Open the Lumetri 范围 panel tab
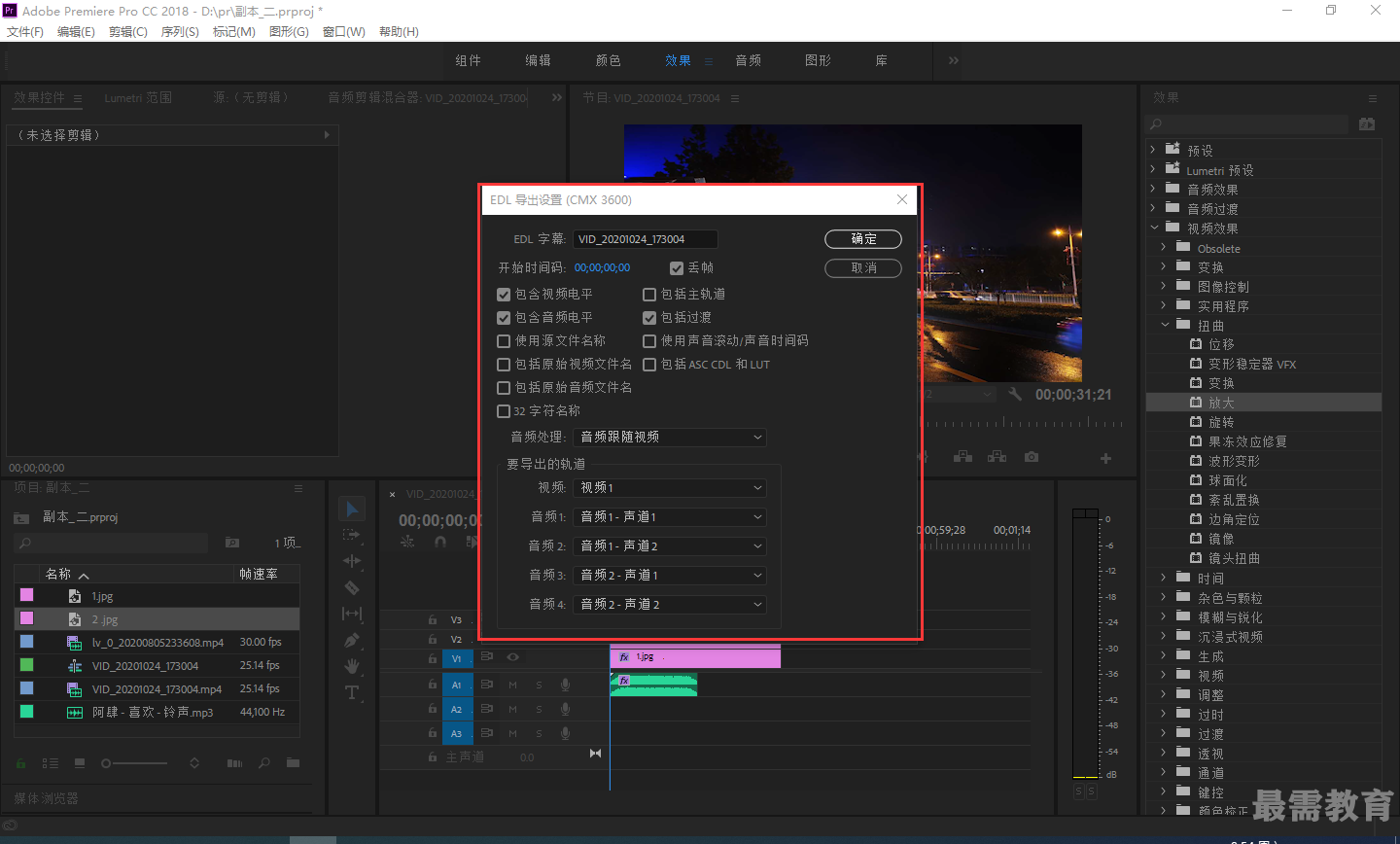This screenshot has height=844, width=1400. coord(138,97)
